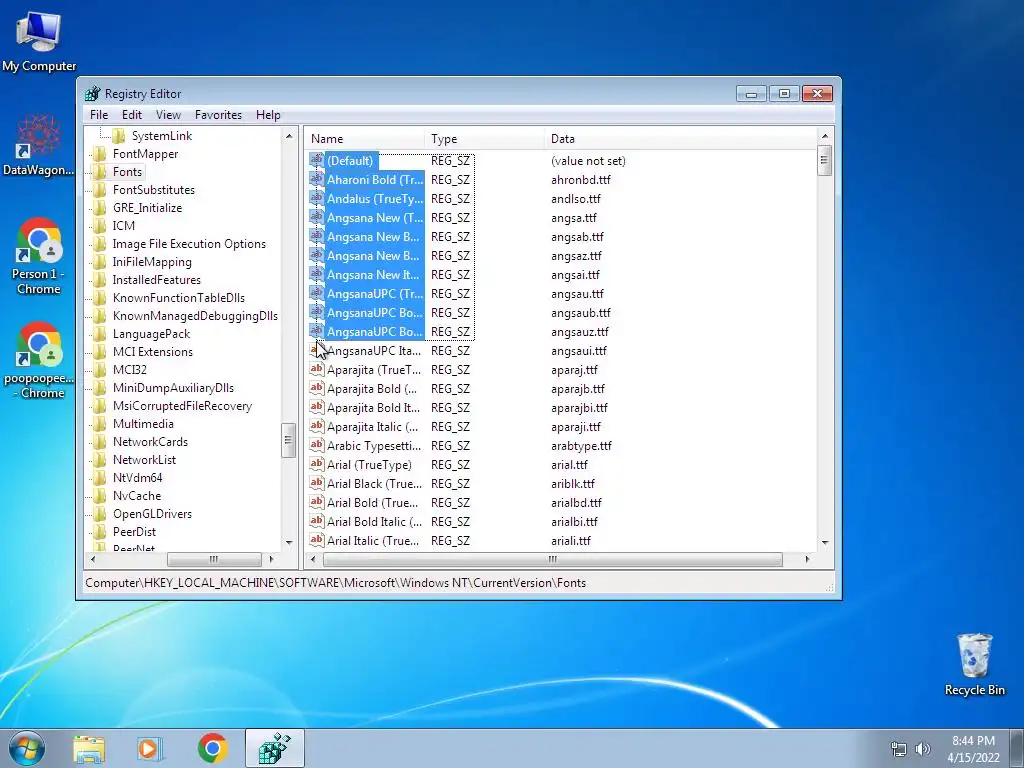The width and height of the screenshot is (1024, 768).
Task: Open the DataWagon desktop shortcut
Action: [39, 145]
